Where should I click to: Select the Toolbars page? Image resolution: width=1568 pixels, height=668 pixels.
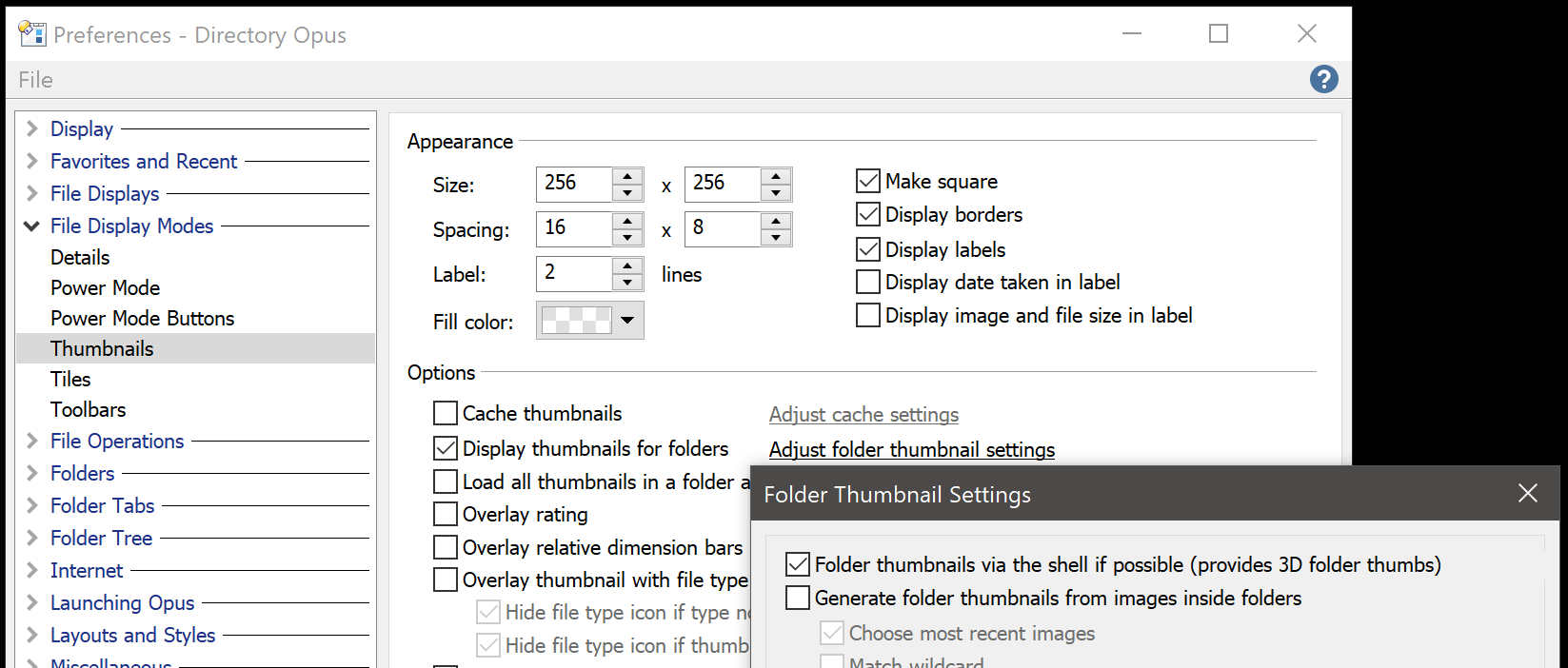88,409
